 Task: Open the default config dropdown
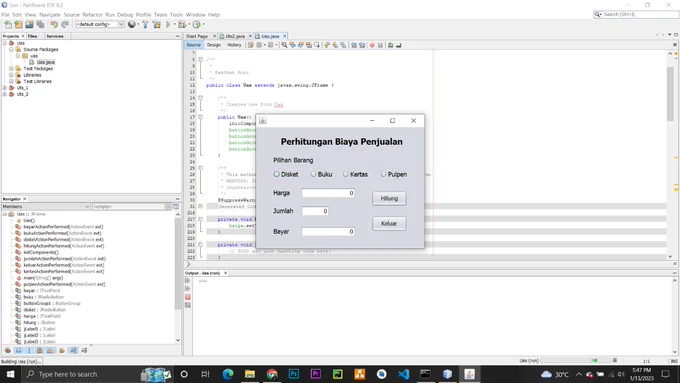(100, 24)
